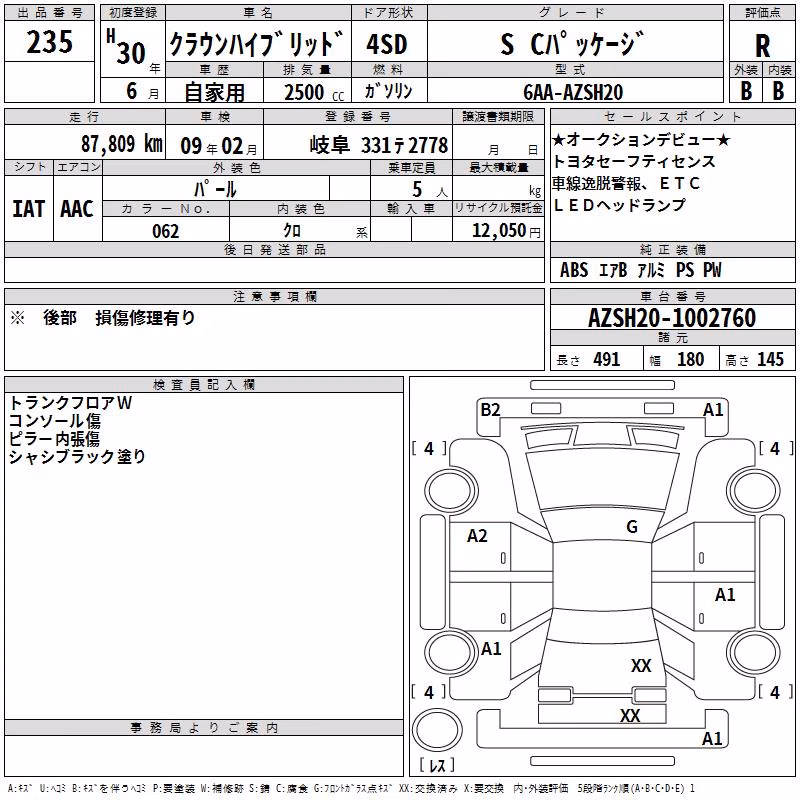Select inspector note トランクフロアW

[70, 403]
